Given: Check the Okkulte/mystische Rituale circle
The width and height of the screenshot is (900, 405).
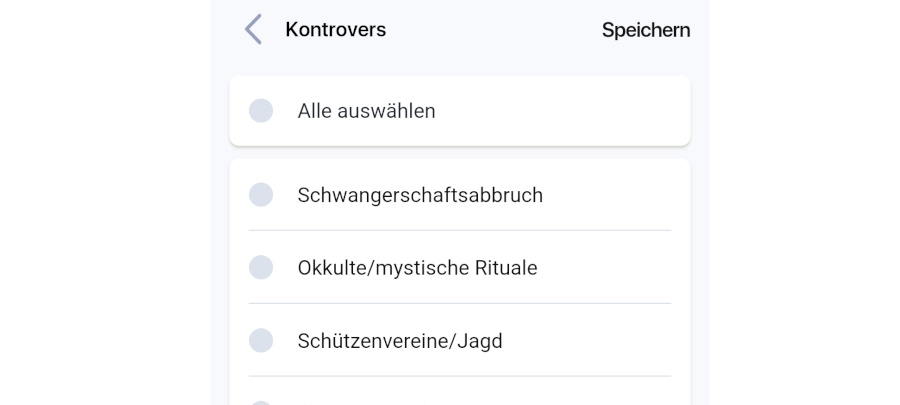Looking at the screenshot, I should tap(261, 268).
